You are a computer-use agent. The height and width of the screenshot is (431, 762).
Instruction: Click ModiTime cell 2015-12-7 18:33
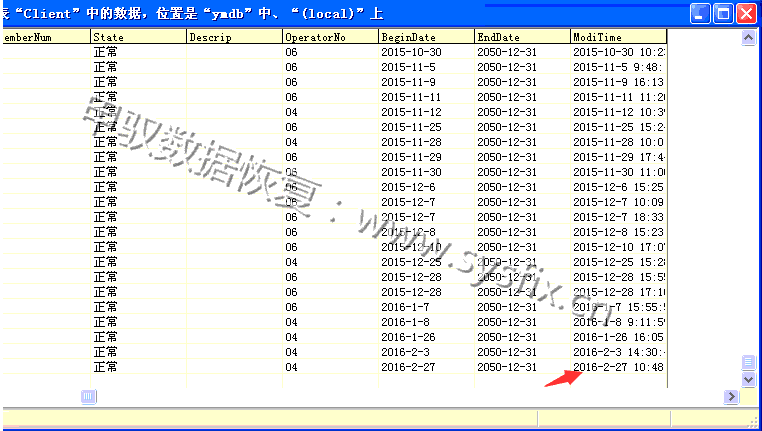[618, 217]
